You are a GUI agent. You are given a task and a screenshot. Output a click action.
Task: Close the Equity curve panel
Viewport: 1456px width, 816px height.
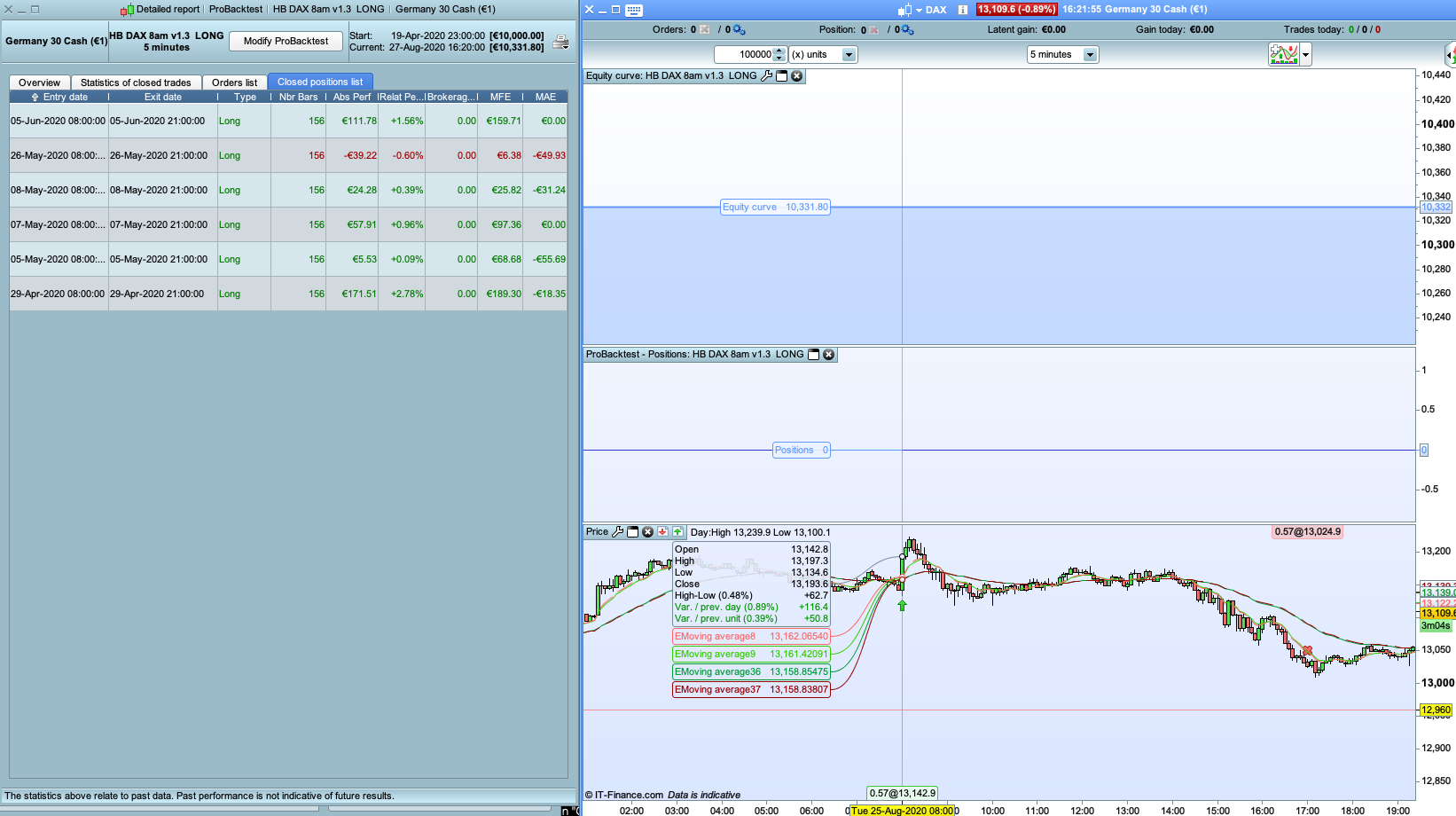click(797, 76)
